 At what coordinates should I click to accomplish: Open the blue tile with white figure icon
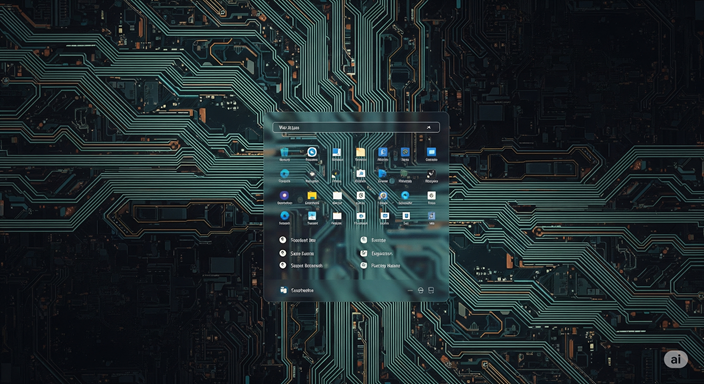[x=383, y=152]
